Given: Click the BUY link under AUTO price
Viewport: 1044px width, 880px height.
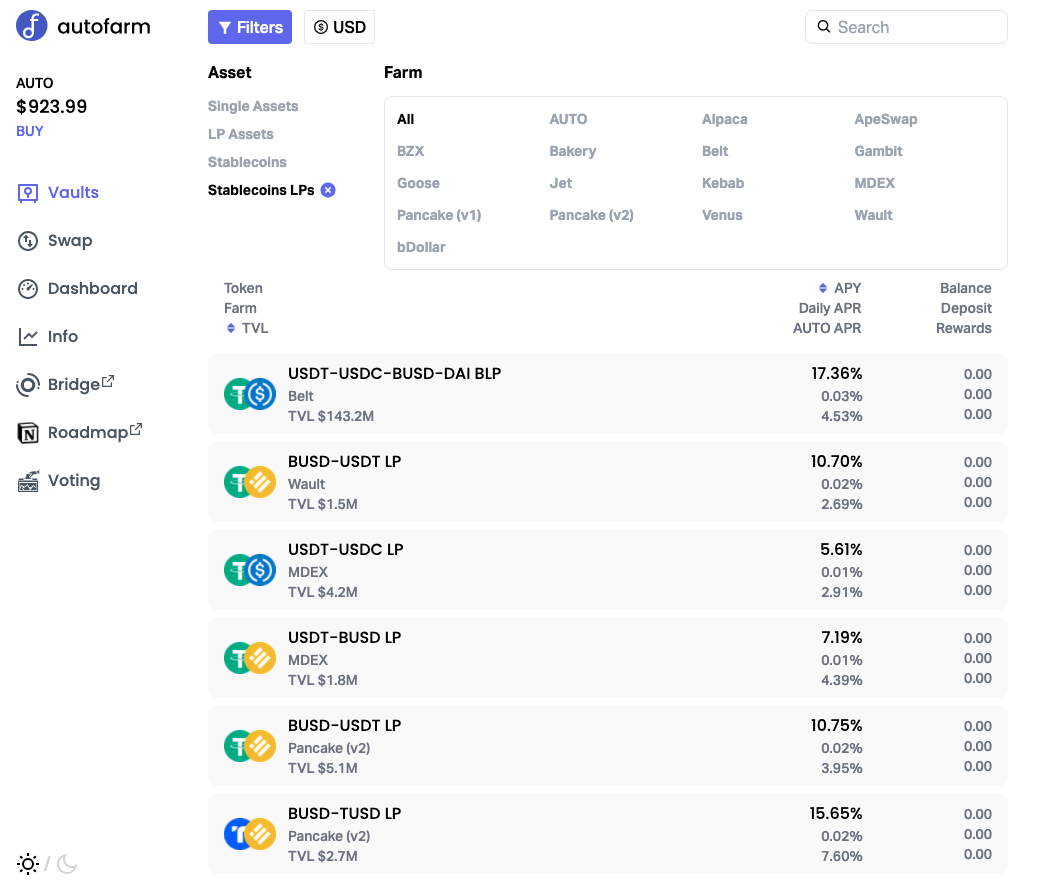Looking at the screenshot, I should [x=29, y=131].
